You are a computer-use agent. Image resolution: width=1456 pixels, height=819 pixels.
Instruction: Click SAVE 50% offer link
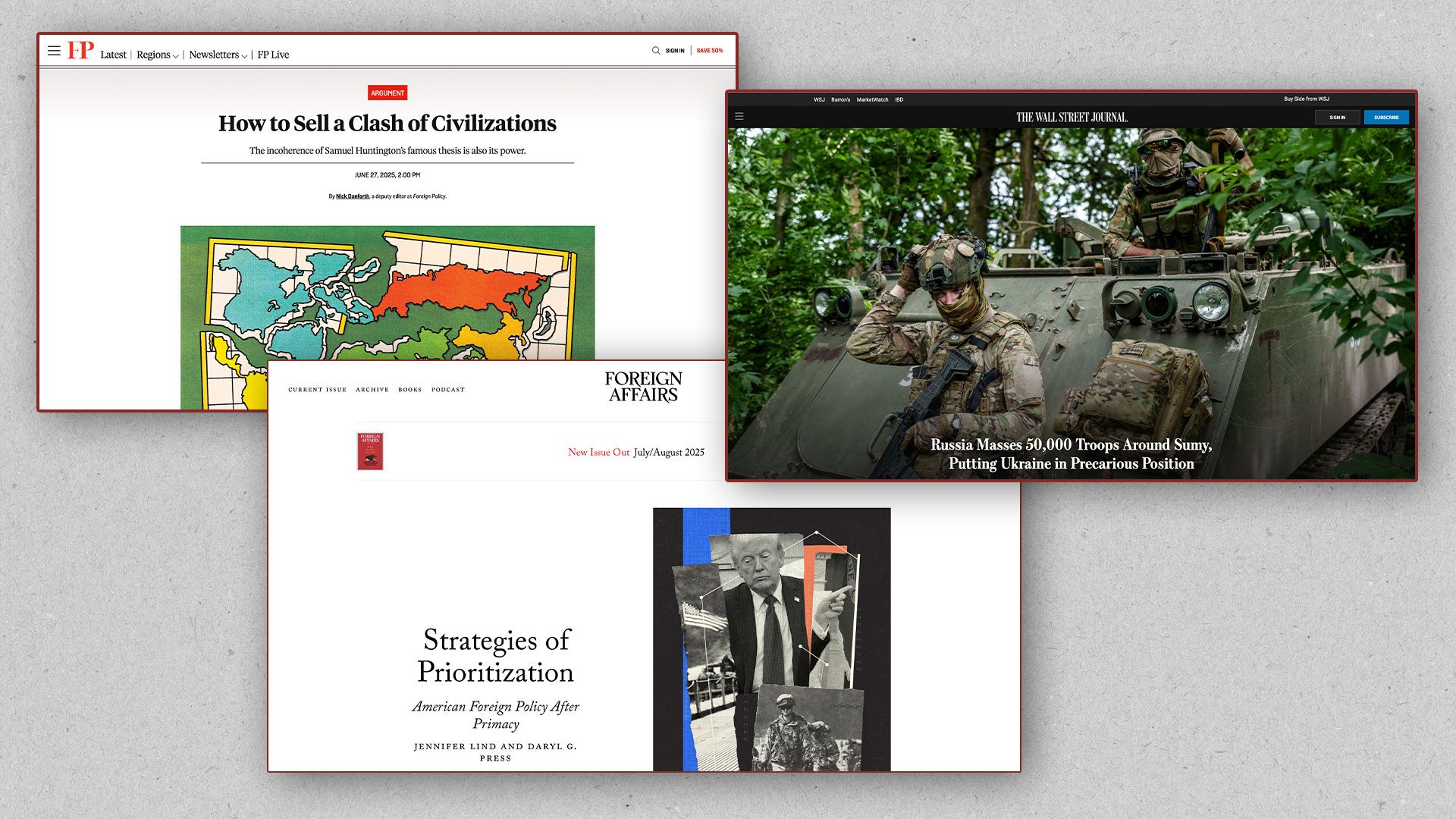710,51
